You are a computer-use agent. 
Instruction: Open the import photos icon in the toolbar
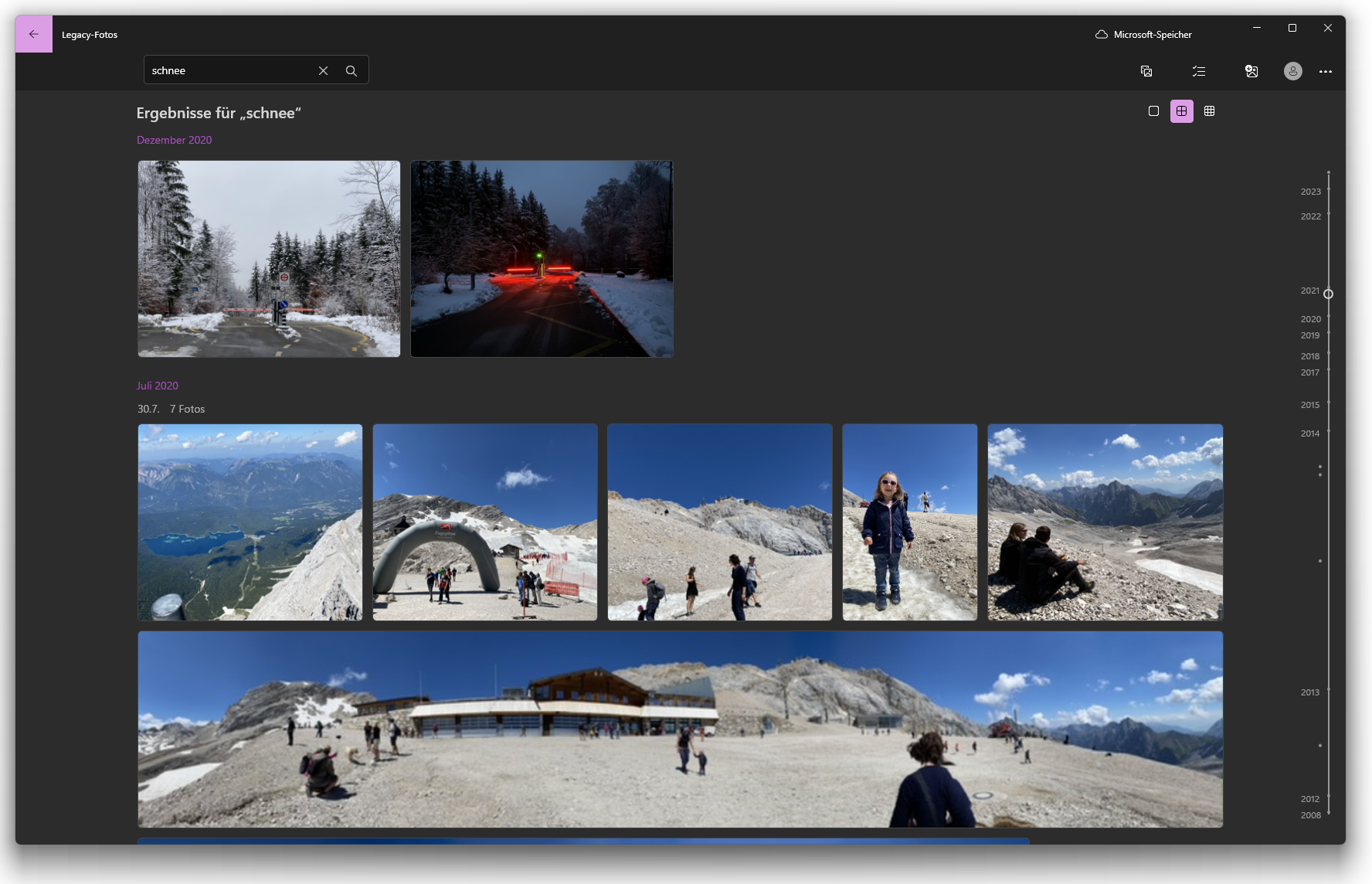[x=1146, y=71]
